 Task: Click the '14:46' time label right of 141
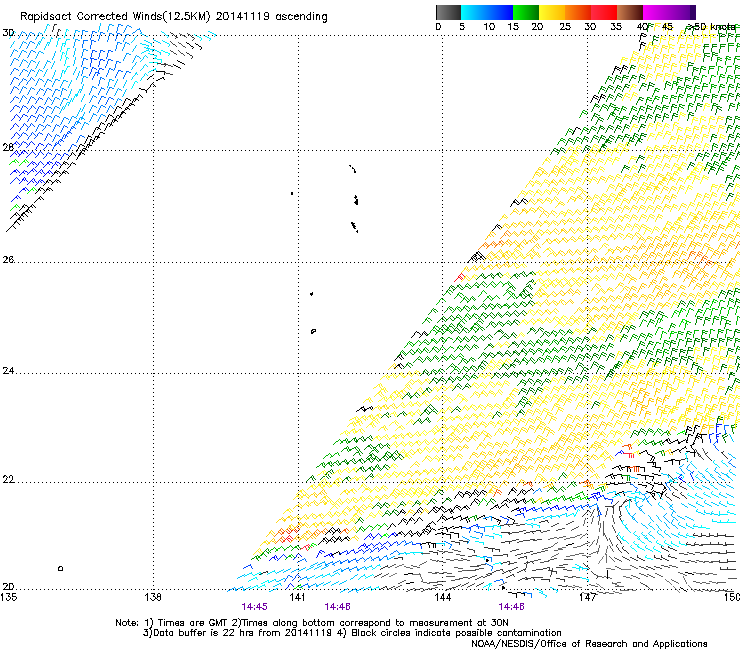(x=337, y=607)
